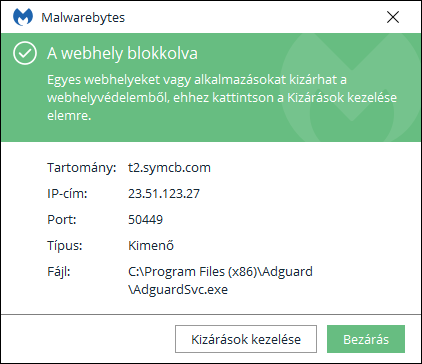This screenshot has height=364, width=422.
Task: Select the blocked domain t2.symcb.com
Action: pyautogui.click(x=169, y=167)
